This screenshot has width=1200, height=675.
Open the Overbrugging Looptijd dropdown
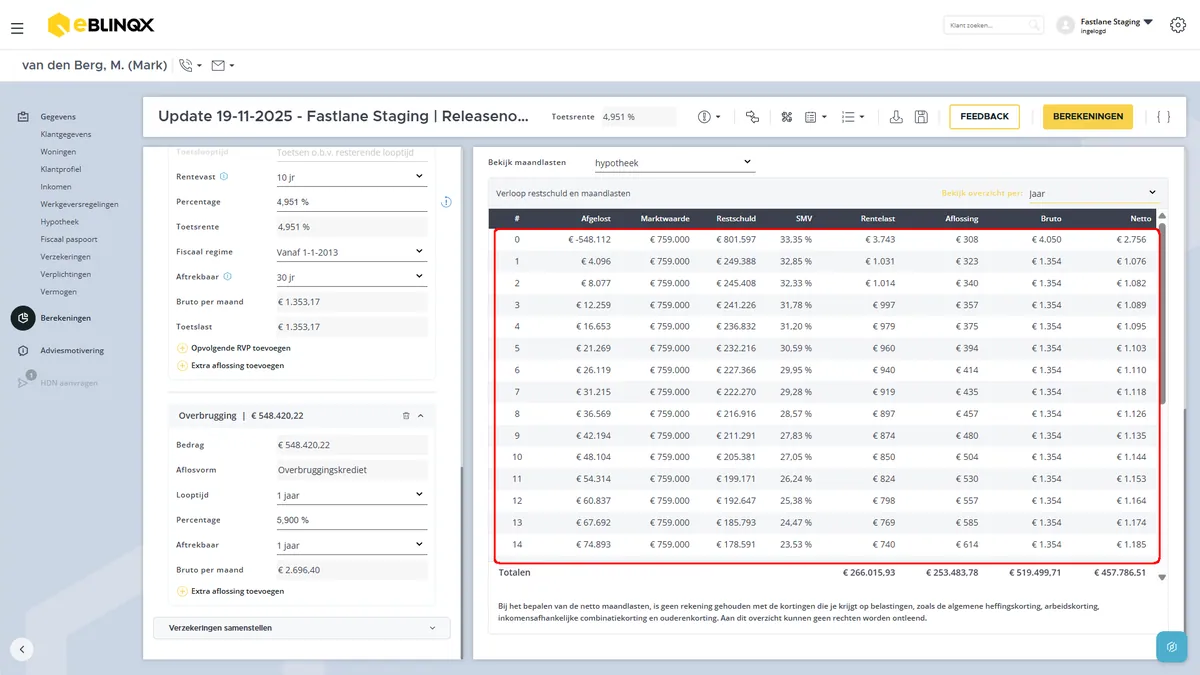[x=351, y=495]
